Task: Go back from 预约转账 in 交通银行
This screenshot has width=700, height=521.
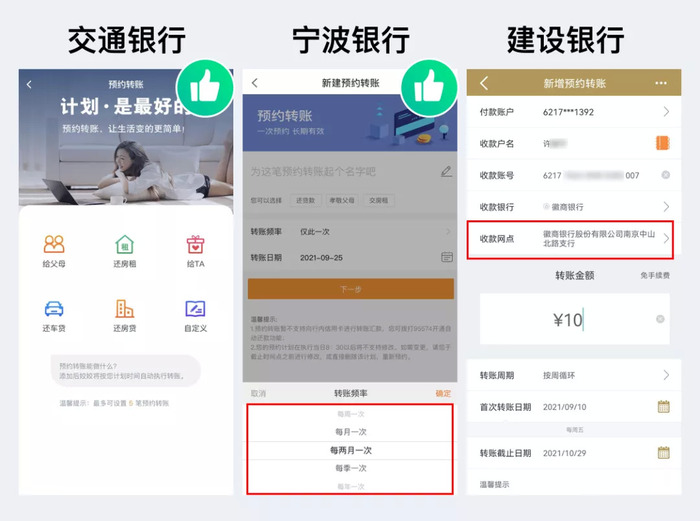Action: tap(29, 84)
